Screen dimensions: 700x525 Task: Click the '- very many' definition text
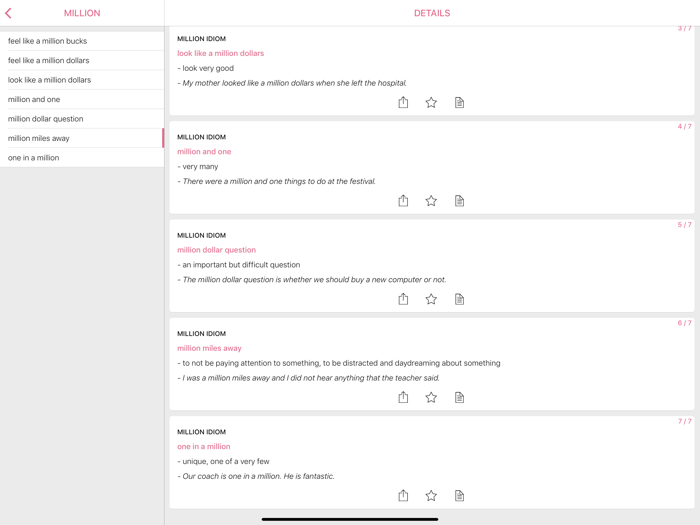[198, 167]
